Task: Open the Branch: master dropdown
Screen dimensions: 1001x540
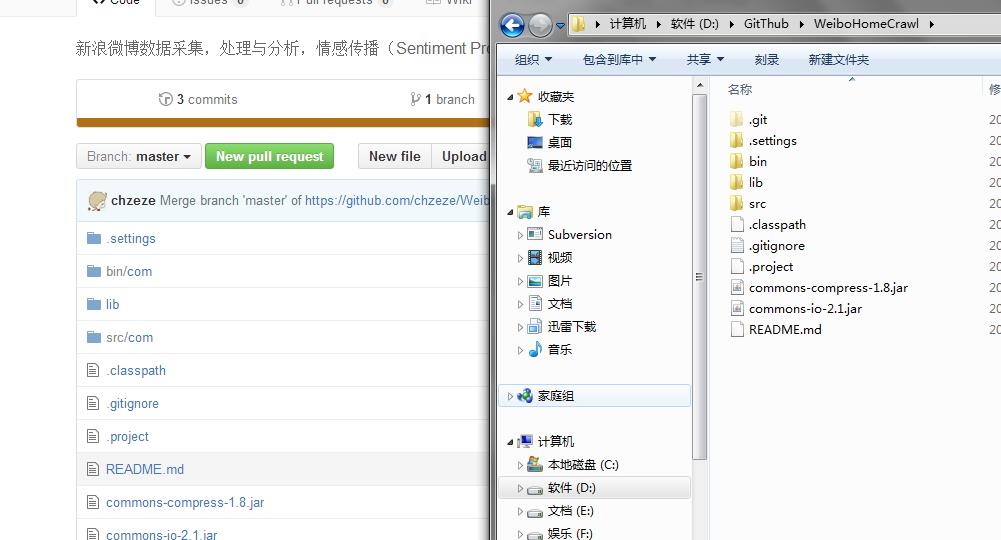Action: point(139,156)
